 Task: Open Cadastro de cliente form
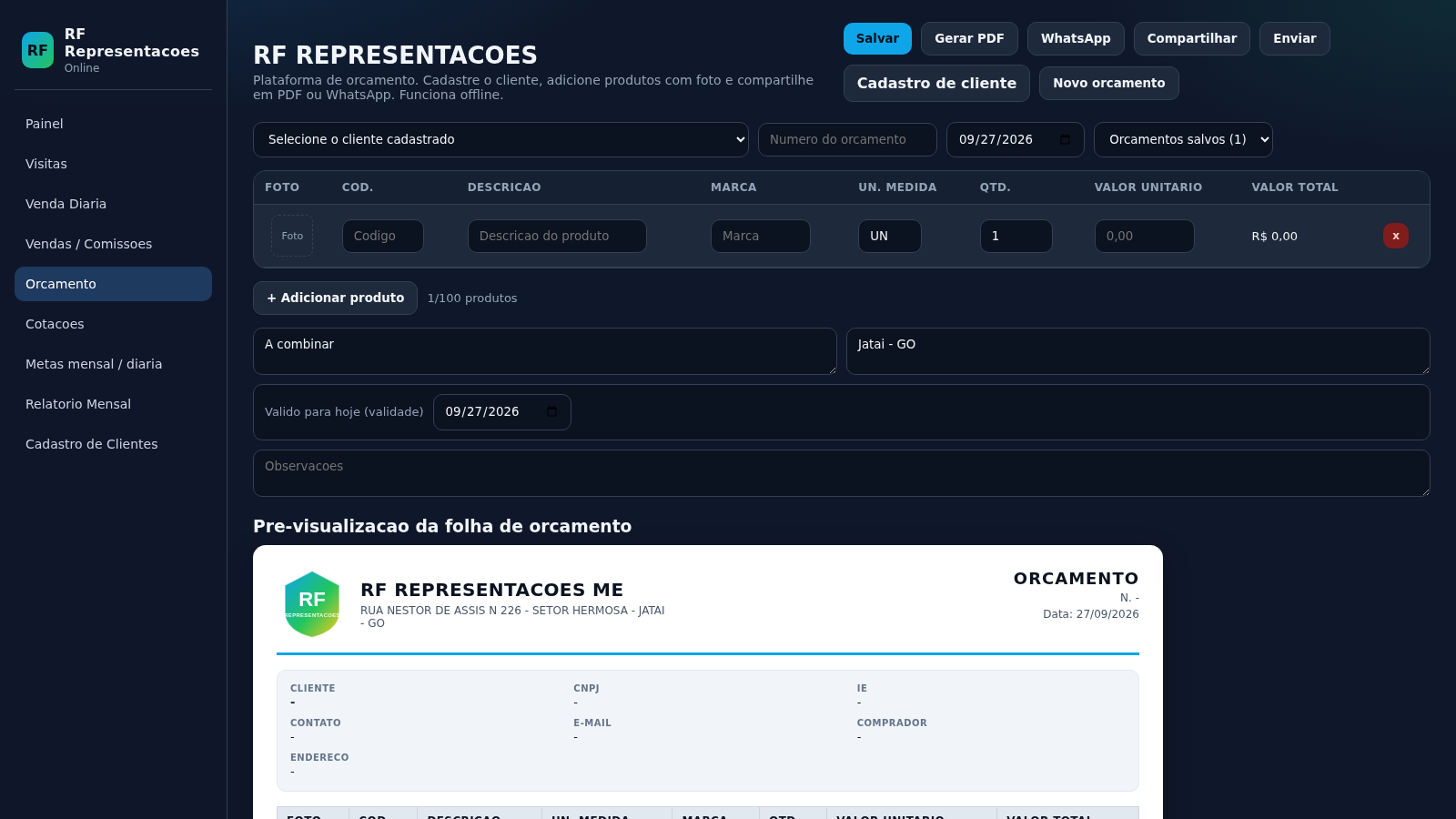click(936, 83)
